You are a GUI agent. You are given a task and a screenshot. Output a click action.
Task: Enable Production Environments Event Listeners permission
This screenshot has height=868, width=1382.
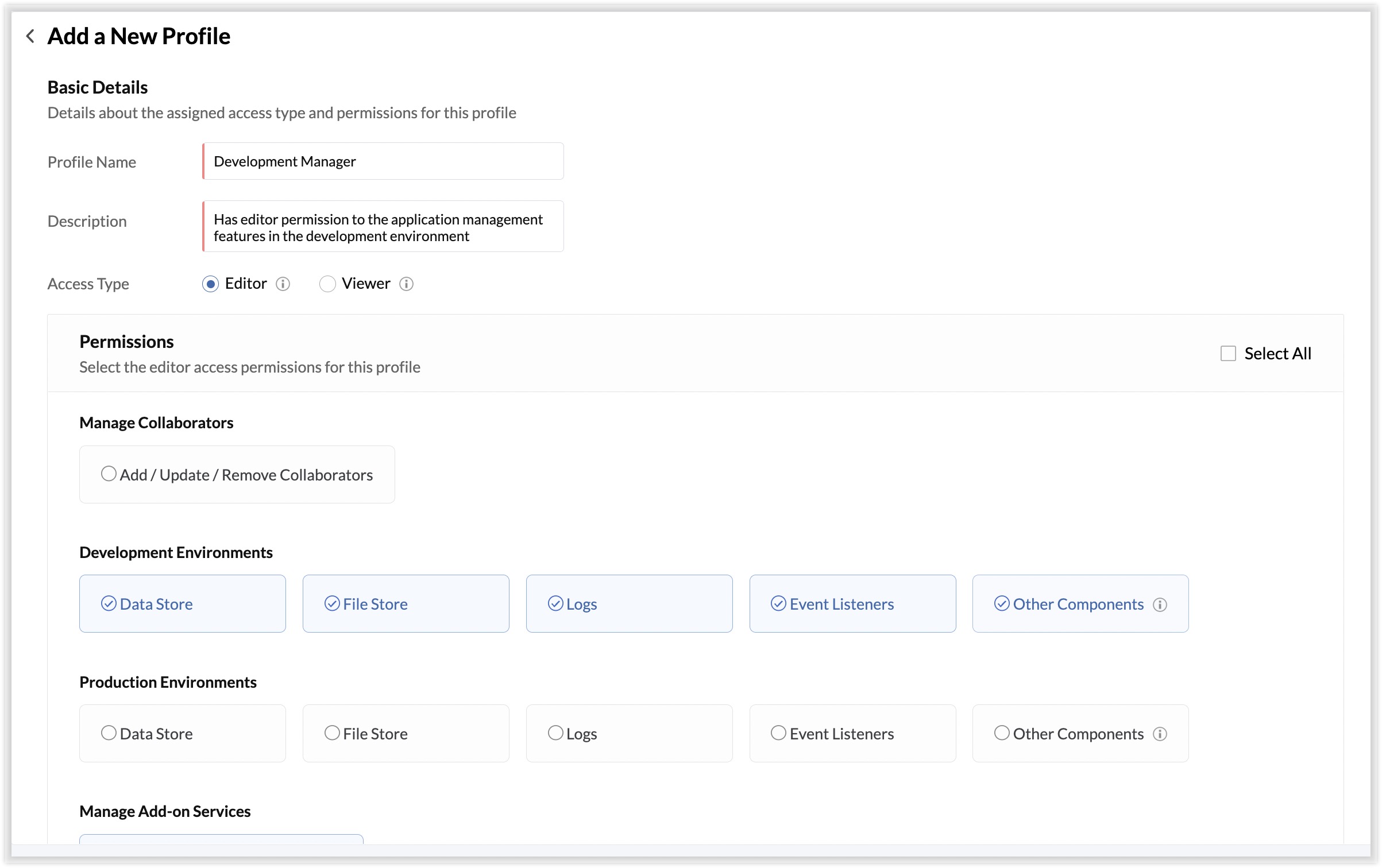(778, 733)
